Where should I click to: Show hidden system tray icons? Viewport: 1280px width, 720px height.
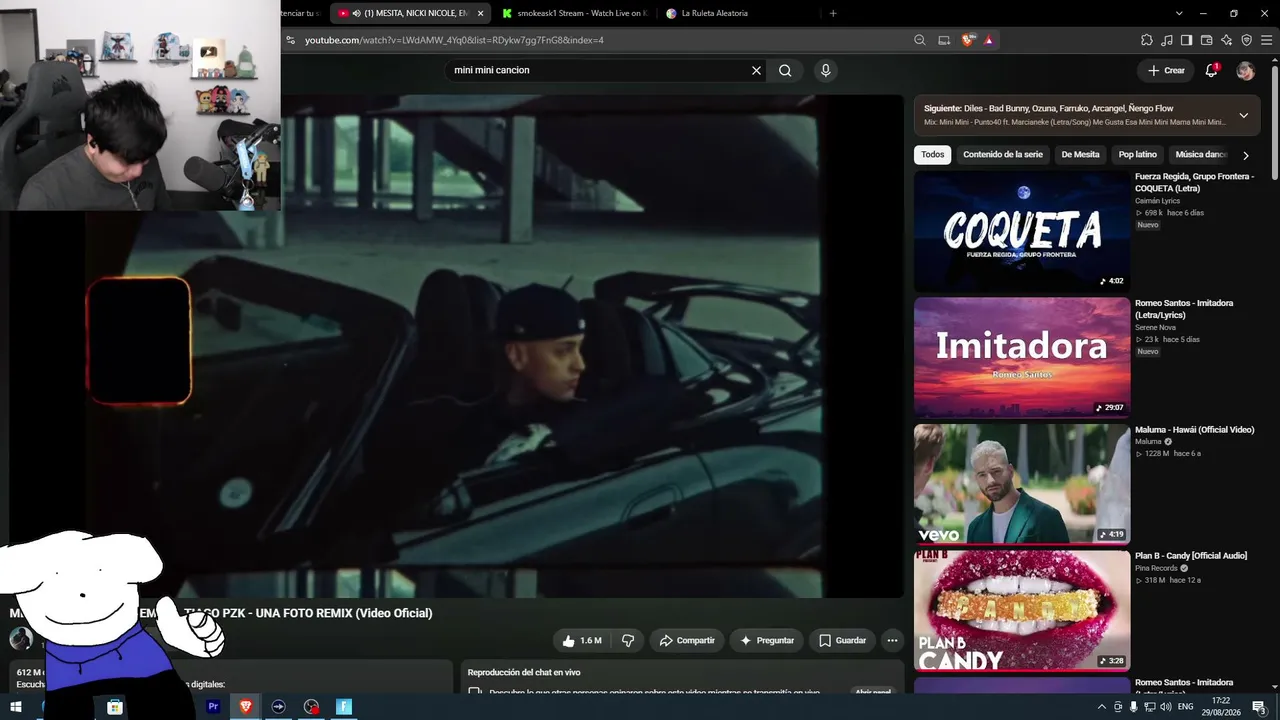tap(1102, 707)
